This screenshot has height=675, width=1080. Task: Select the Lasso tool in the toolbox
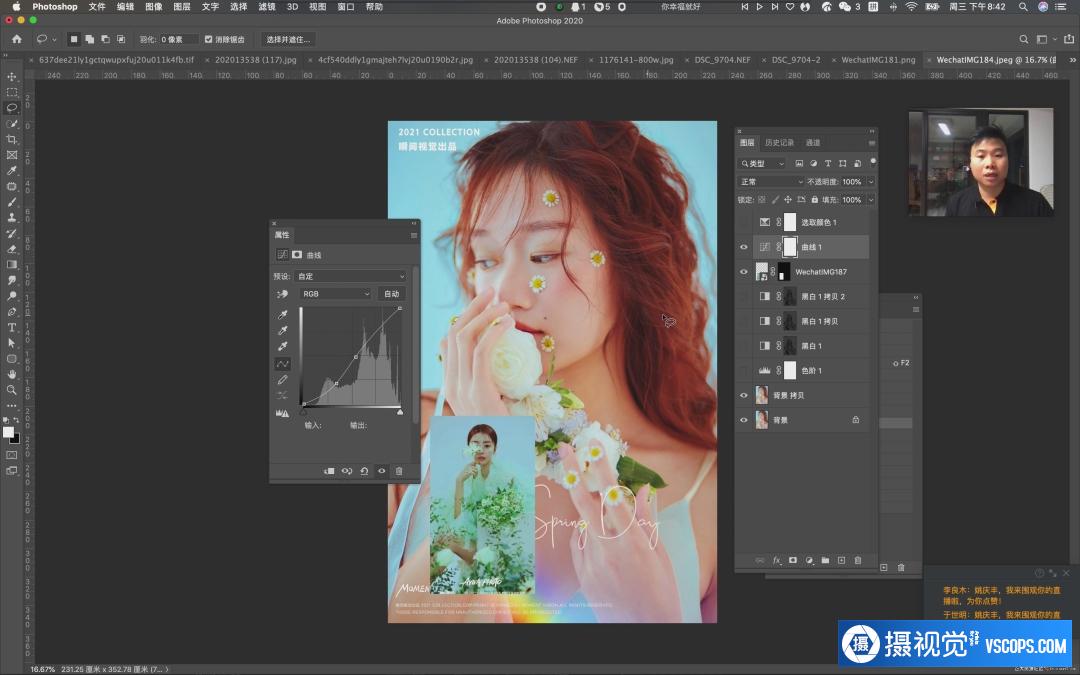[x=12, y=108]
